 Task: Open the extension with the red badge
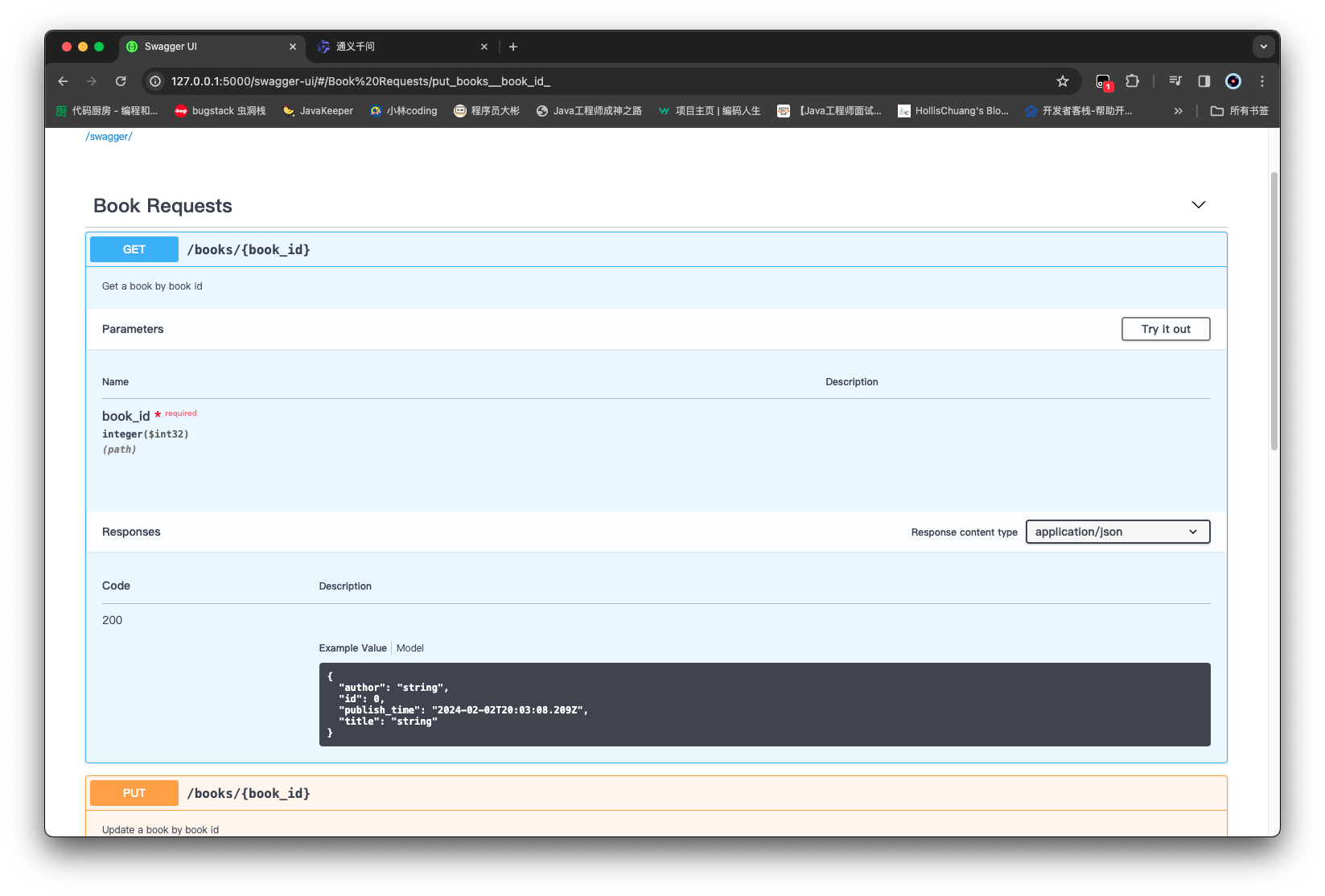point(1104,81)
